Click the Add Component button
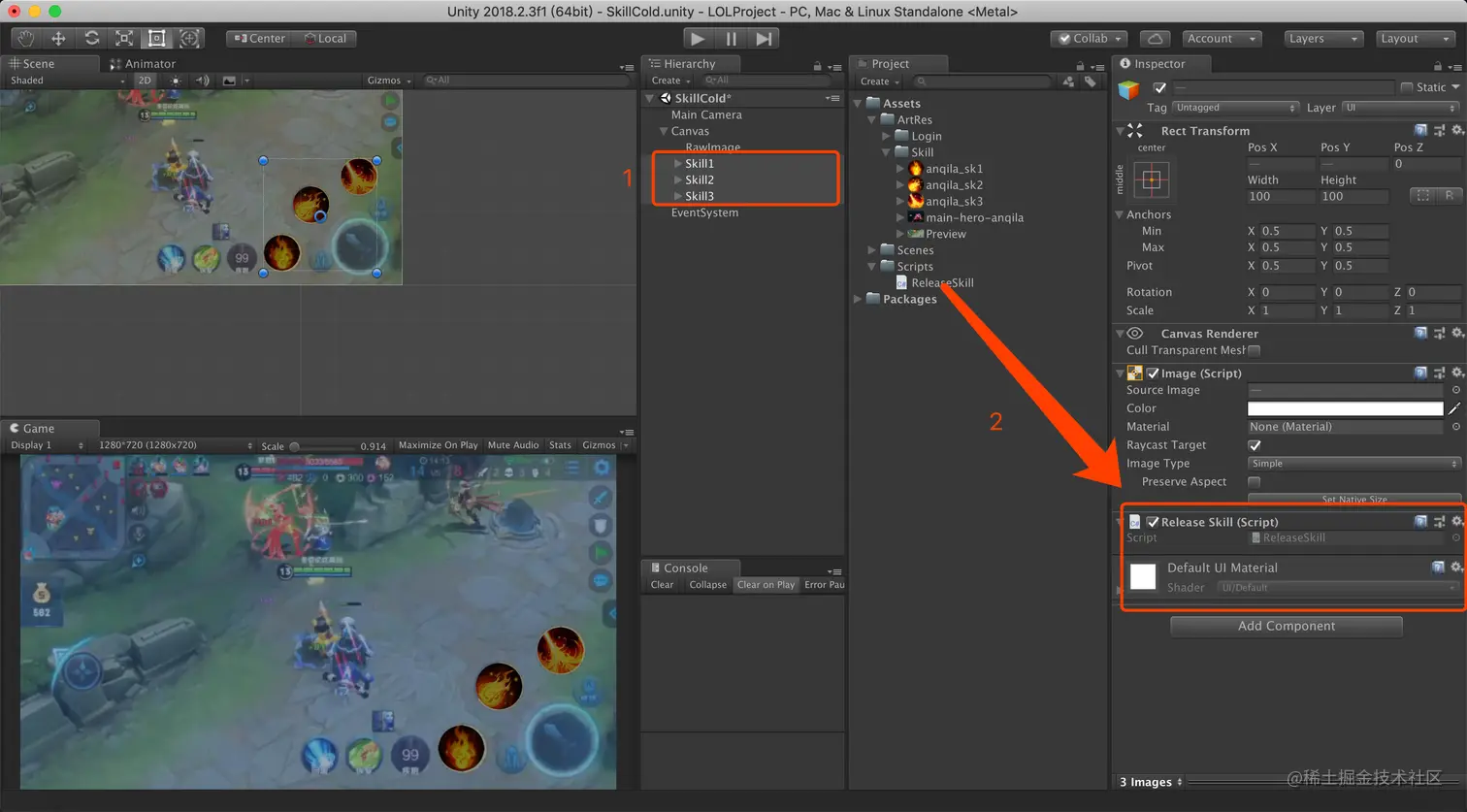 (1287, 626)
